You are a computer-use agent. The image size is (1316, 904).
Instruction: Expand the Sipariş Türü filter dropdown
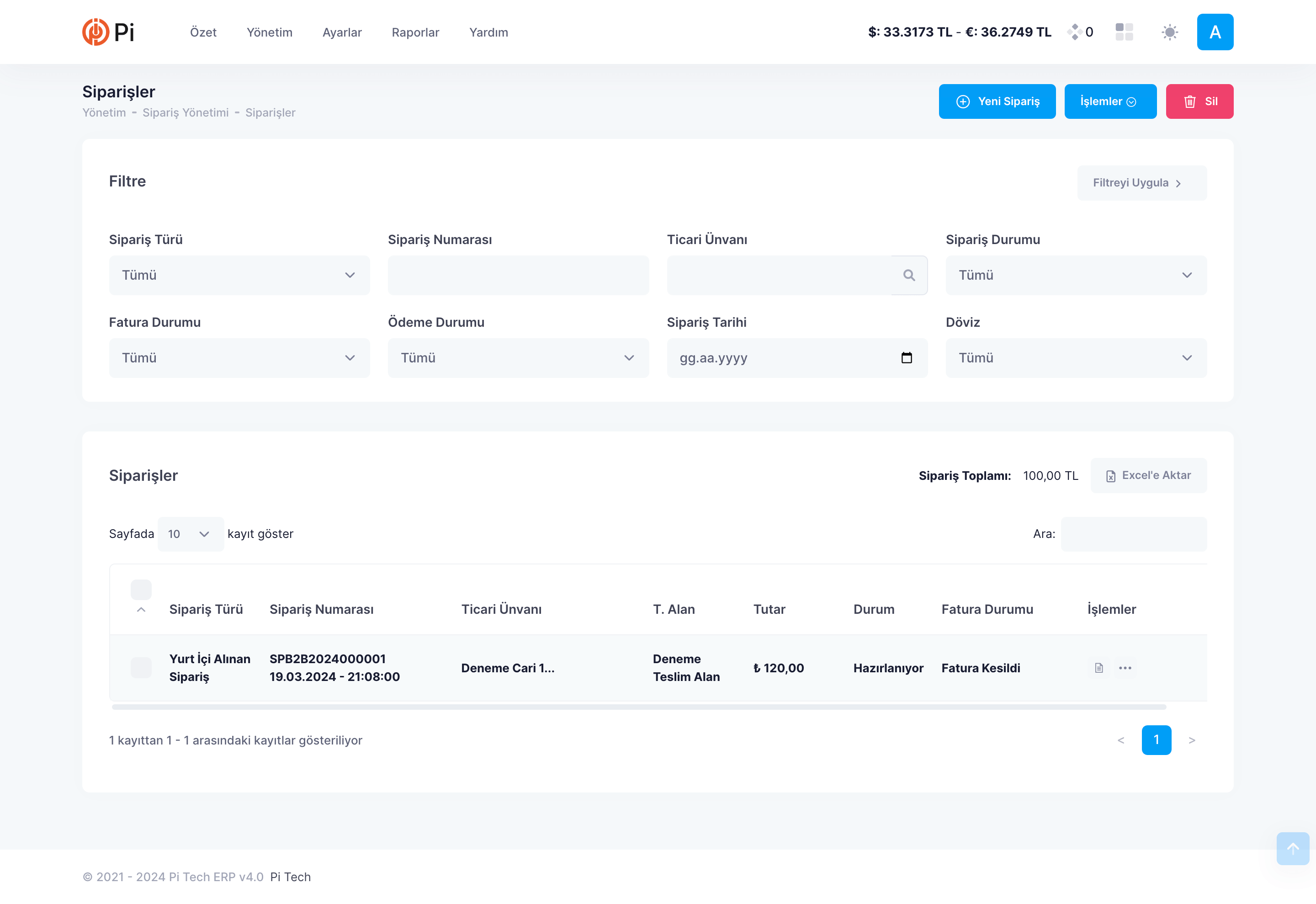coord(239,275)
